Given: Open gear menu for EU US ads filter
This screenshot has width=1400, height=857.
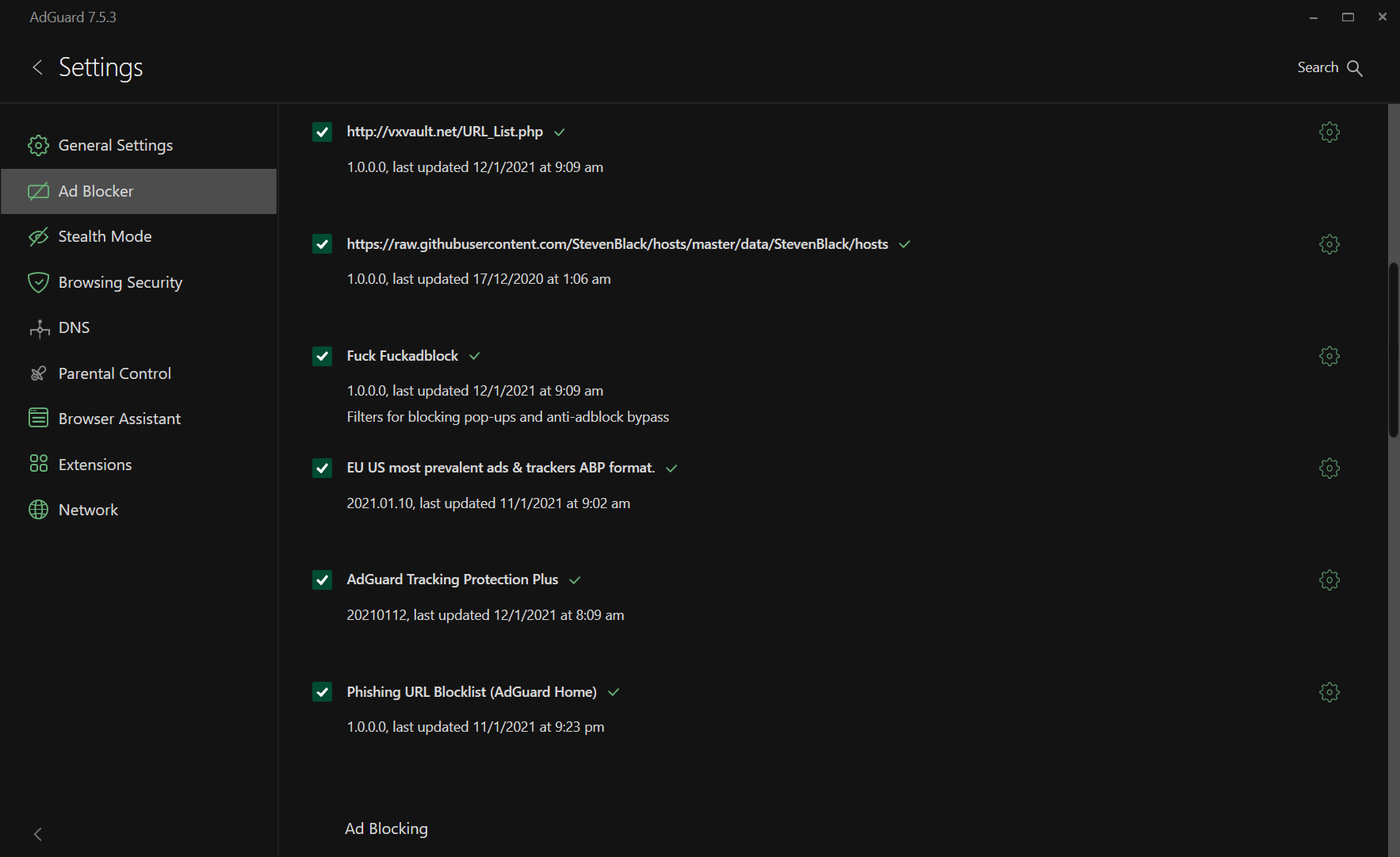Looking at the screenshot, I should click(x=1329, y=469).
